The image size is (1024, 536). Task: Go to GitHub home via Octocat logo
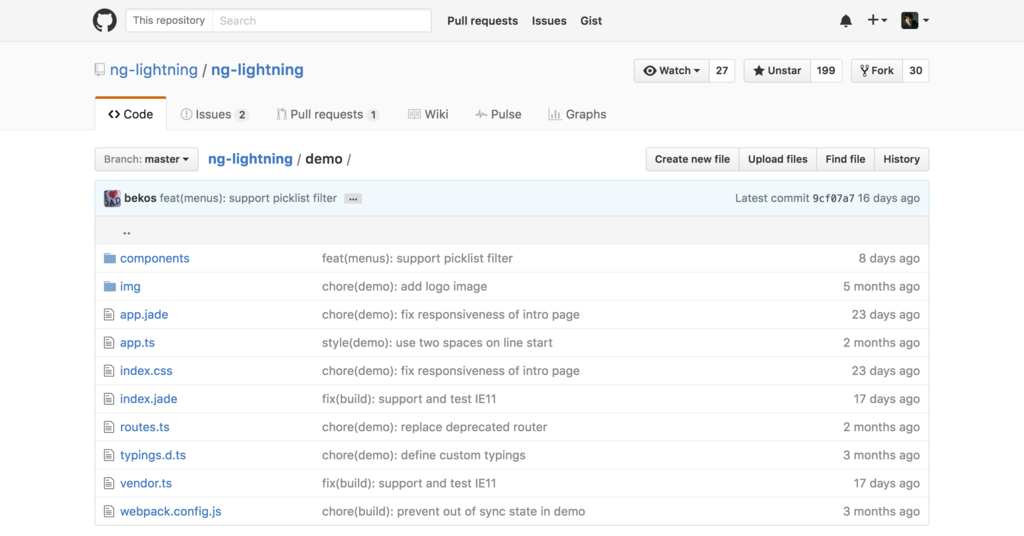tap(104, 20)
